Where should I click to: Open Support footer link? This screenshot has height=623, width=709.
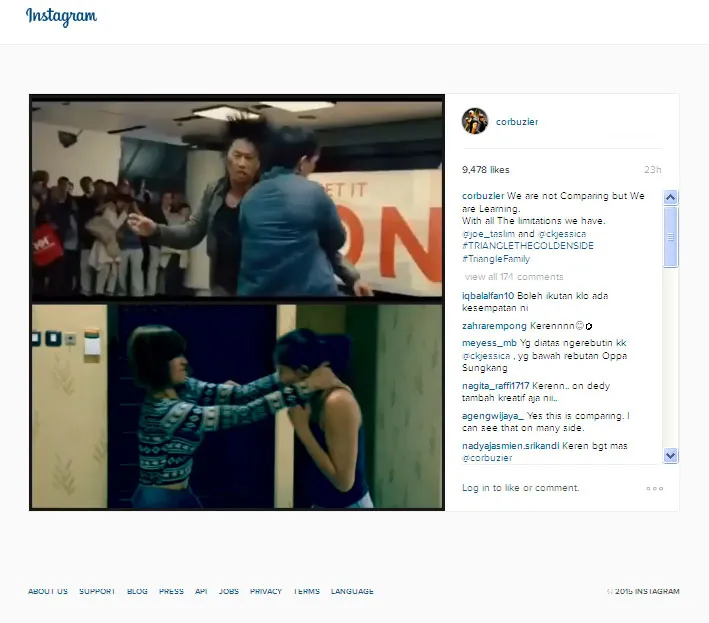pyautogui.click(x=97, y=591)
